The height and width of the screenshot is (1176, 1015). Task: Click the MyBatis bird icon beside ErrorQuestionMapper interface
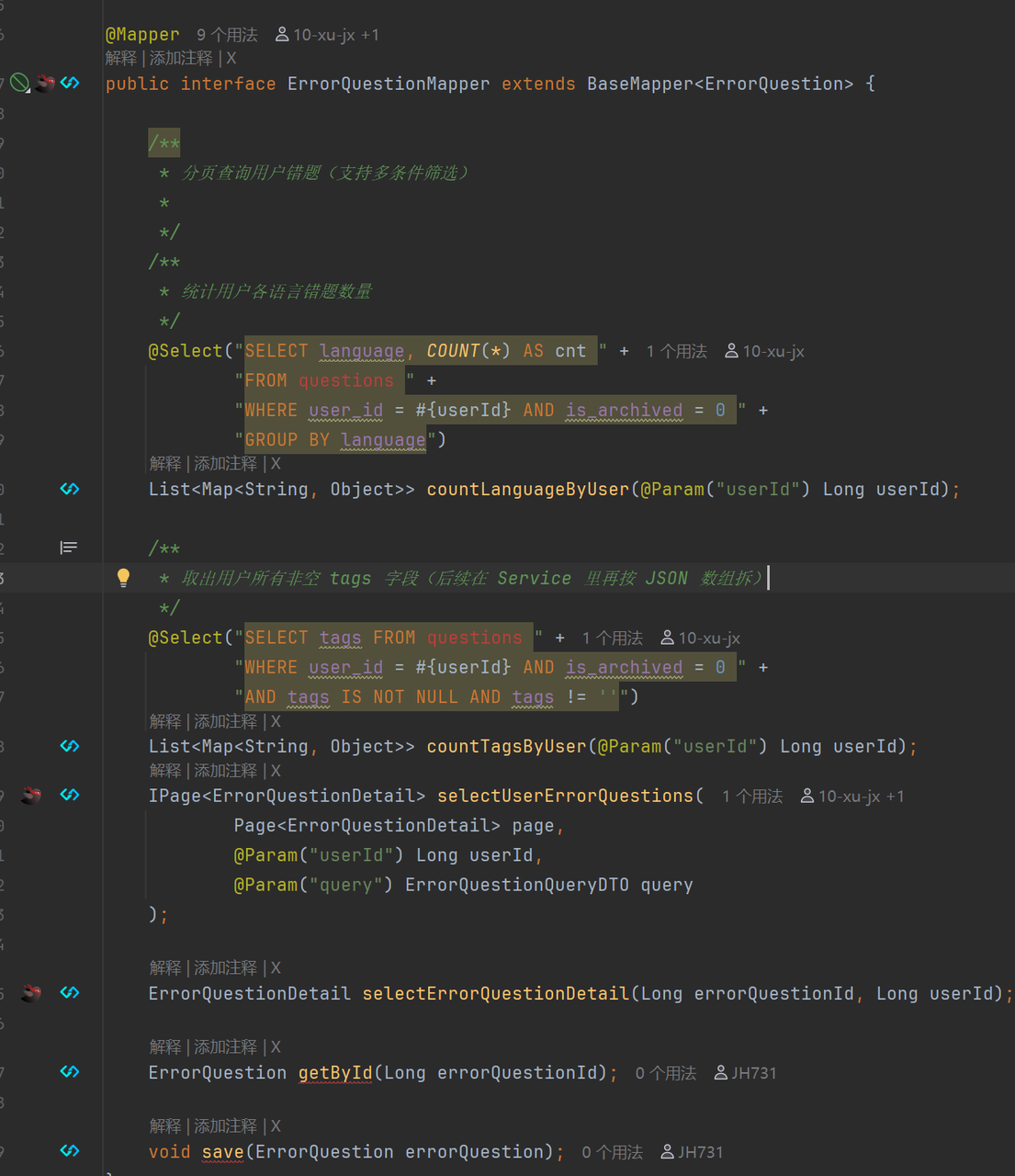tap(46, 84)
